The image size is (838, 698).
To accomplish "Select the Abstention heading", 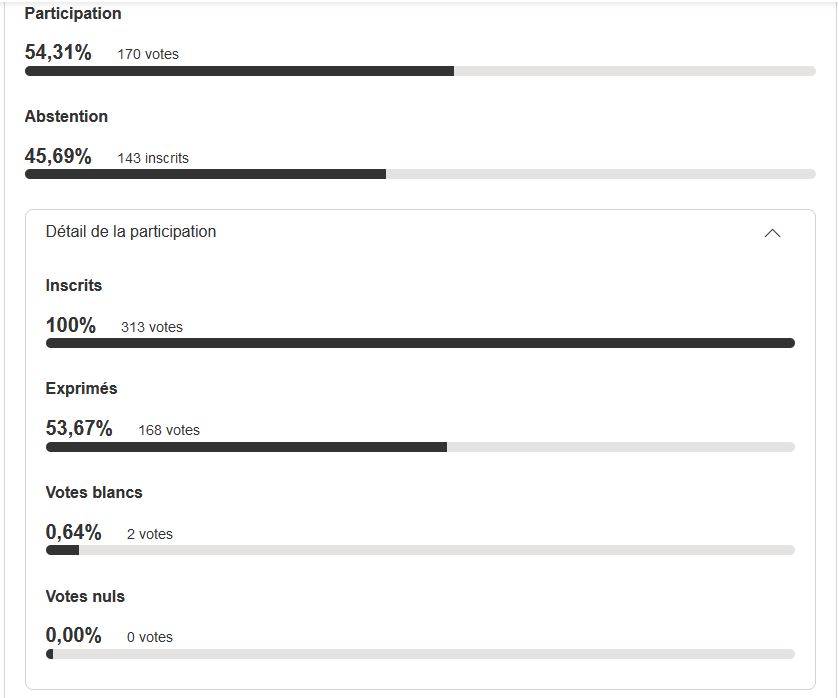I will [x=66, y=116].
